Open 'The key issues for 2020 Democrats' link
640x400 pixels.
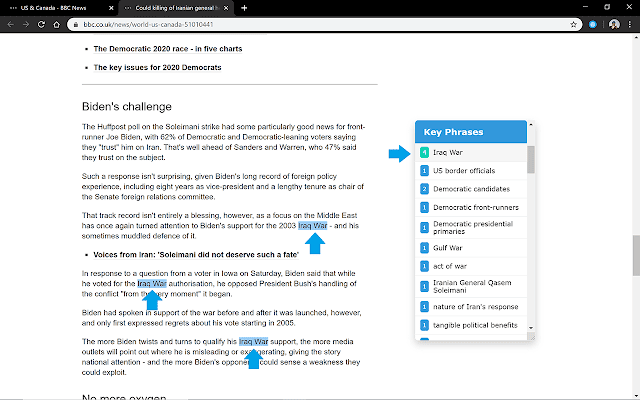157,67
